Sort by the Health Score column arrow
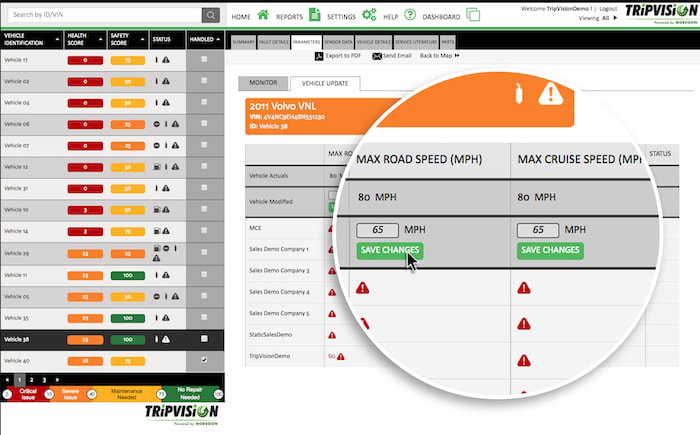Screen dimensions: 700x435 tap(99, 40)
